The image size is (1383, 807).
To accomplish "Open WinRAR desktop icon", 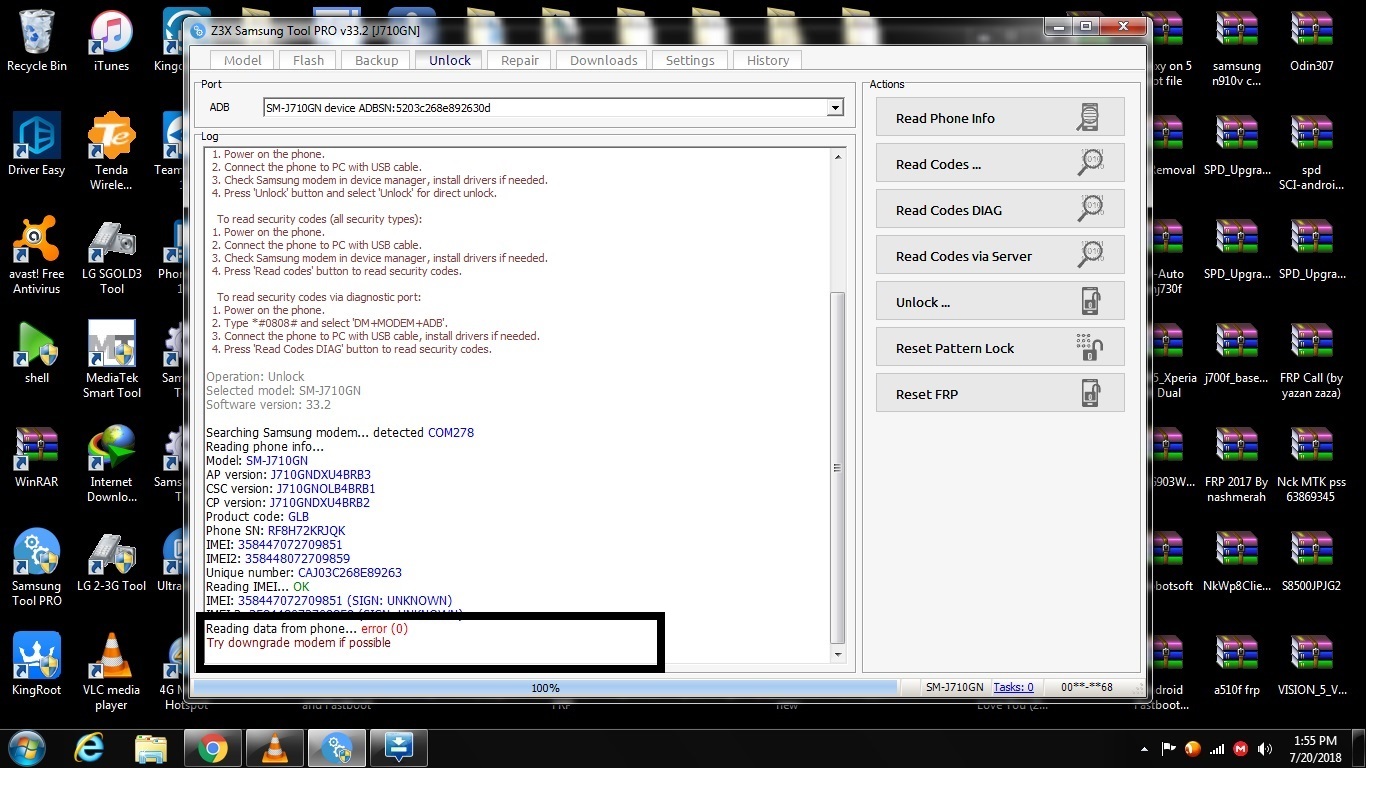I will click(37, 457).
